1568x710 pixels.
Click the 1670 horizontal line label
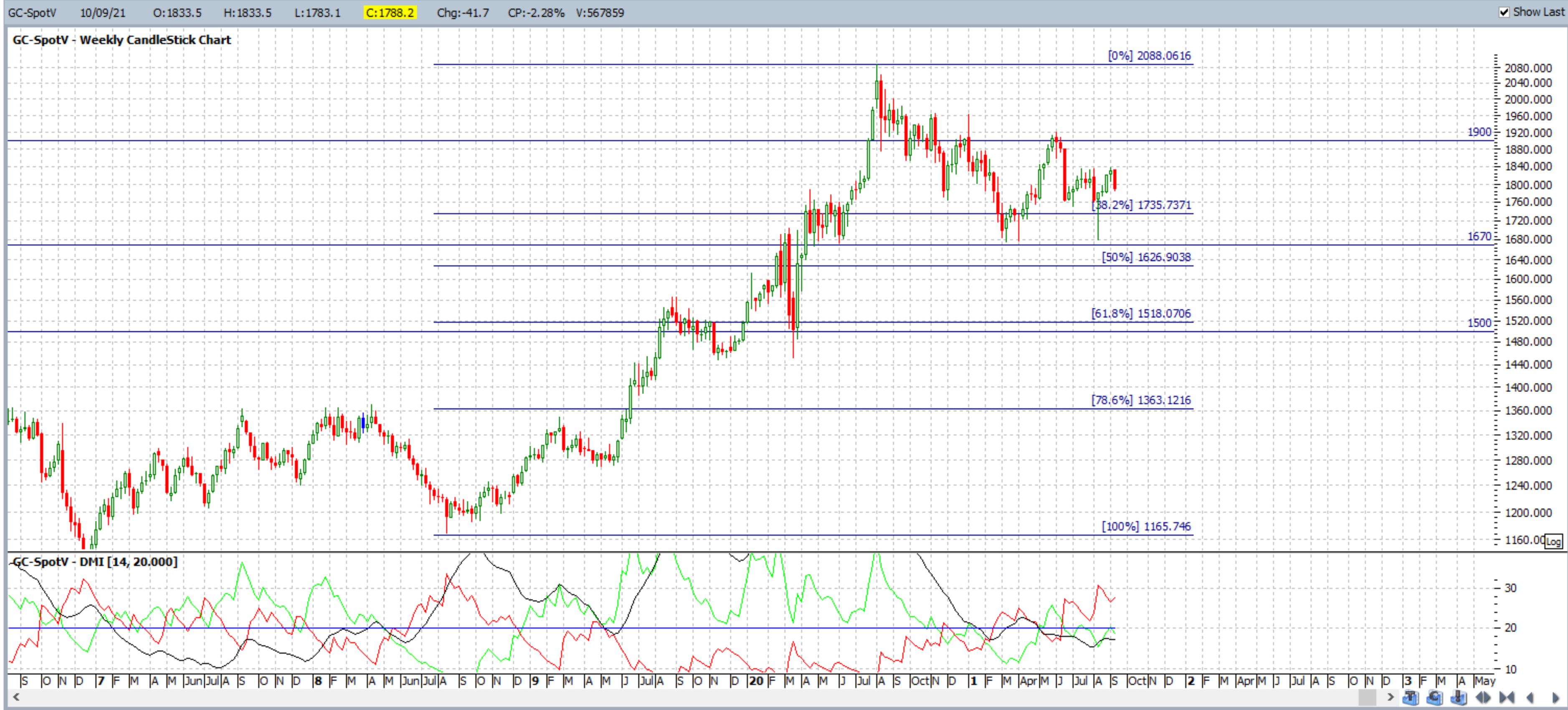(1479, 236)
